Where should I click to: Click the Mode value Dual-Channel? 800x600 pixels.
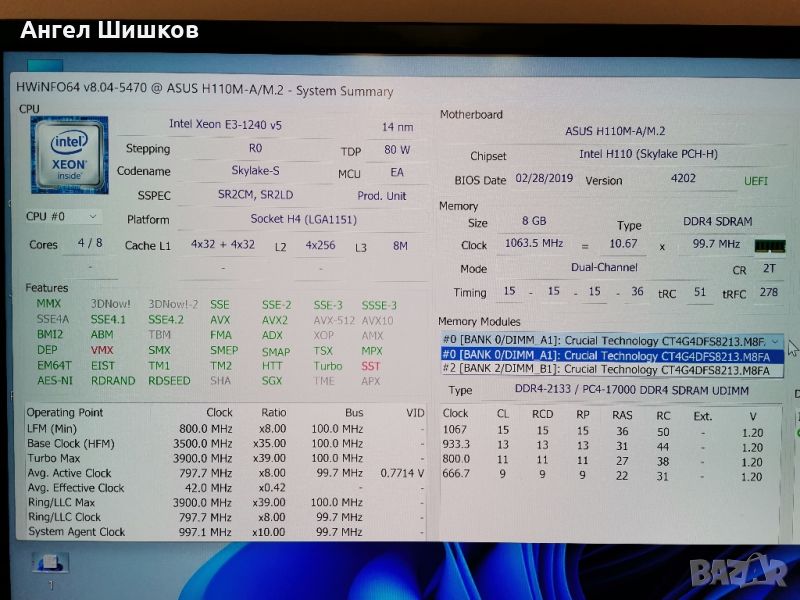pyautogui.click(x=604, y=267)
